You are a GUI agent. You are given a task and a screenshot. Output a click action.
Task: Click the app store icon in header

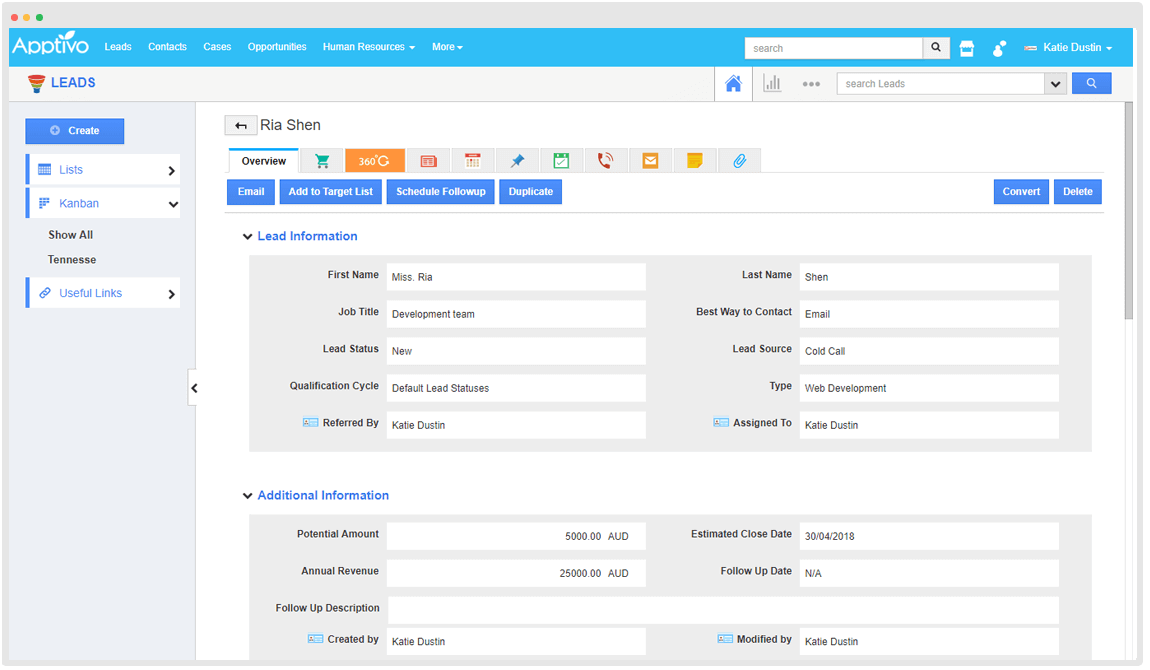click(966, 48)
